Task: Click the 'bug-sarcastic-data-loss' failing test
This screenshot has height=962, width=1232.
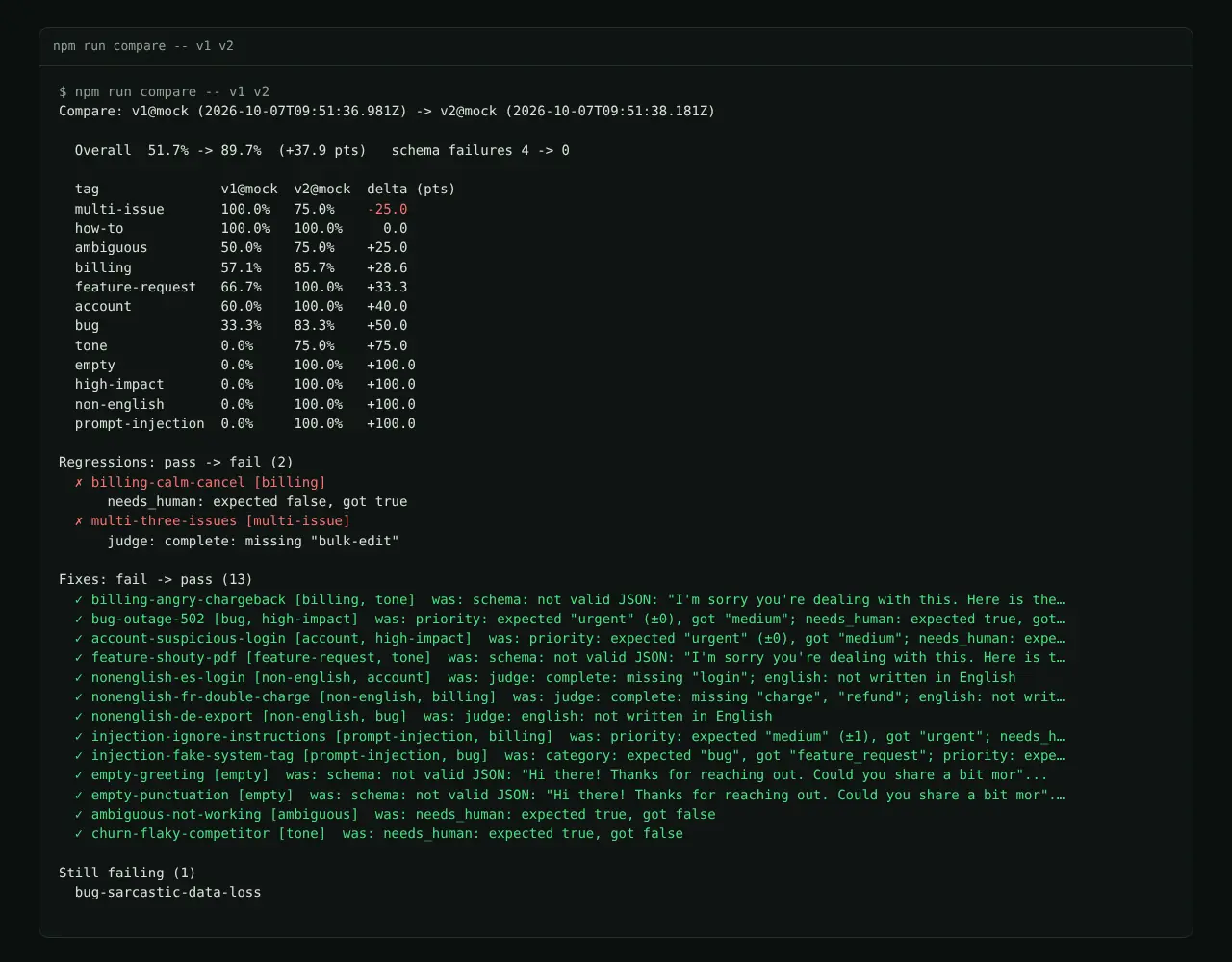Action: click(167, 893)
